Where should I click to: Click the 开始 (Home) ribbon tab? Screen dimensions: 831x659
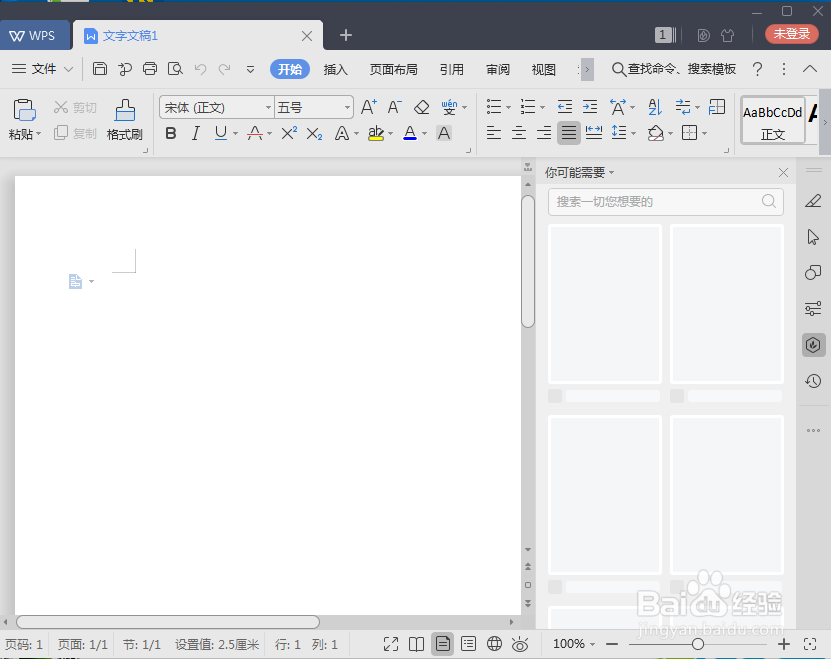coord(289,69)
